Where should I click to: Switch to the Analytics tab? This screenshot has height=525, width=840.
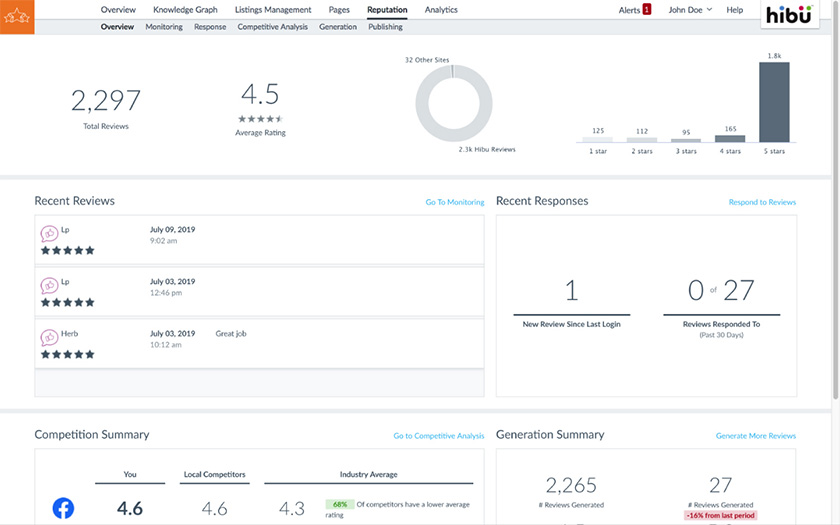441,10
